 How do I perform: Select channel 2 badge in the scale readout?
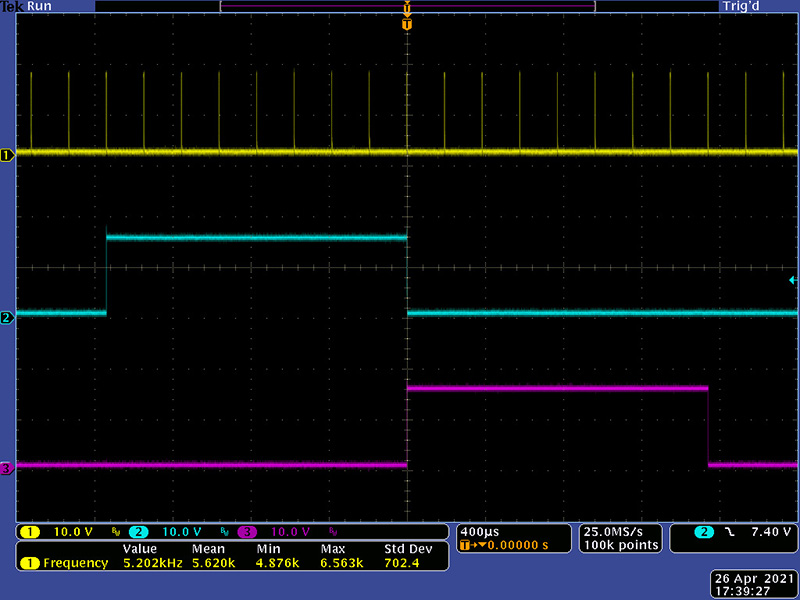[138, 531]
